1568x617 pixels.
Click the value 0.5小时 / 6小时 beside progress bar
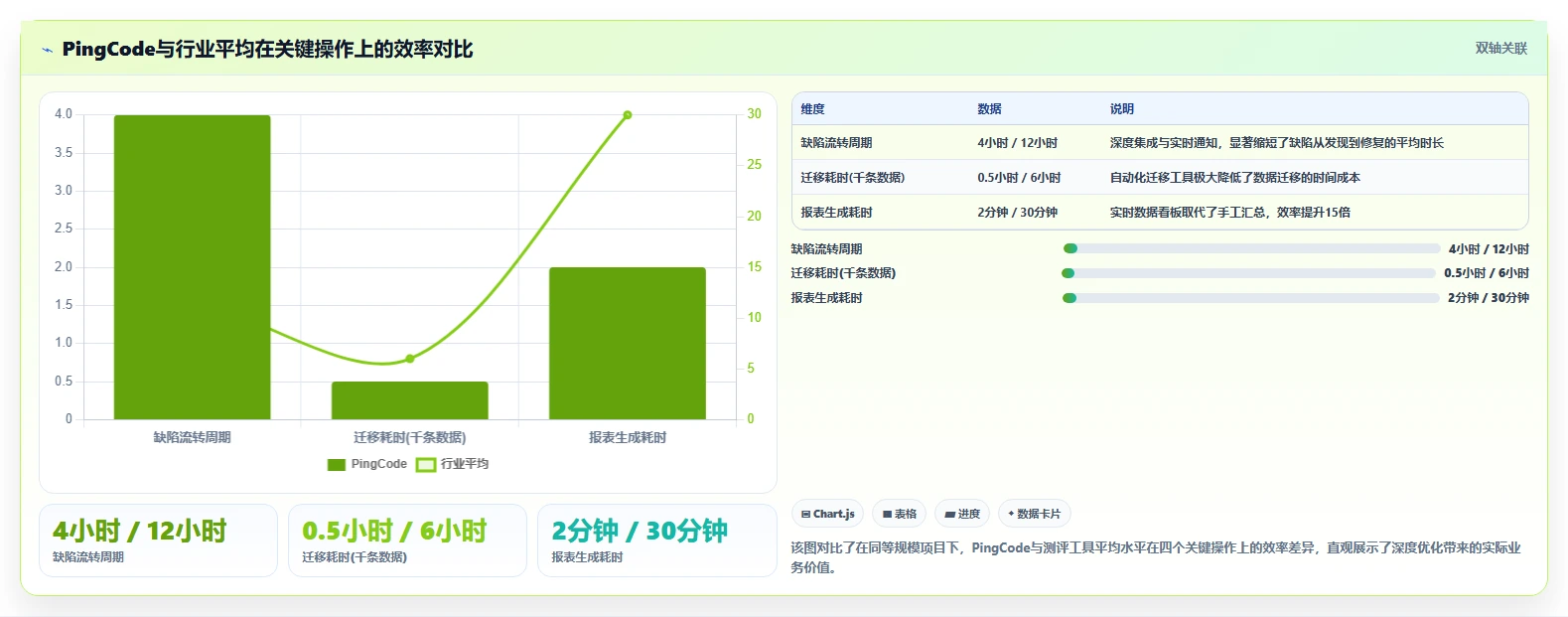click(x=1487, y=273)
